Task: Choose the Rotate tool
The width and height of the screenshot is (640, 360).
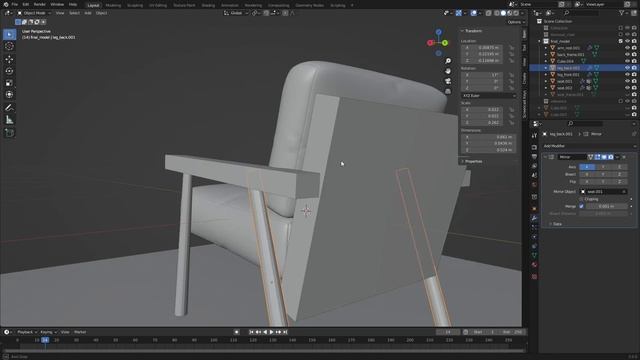Action: click(x=9, y=71)
